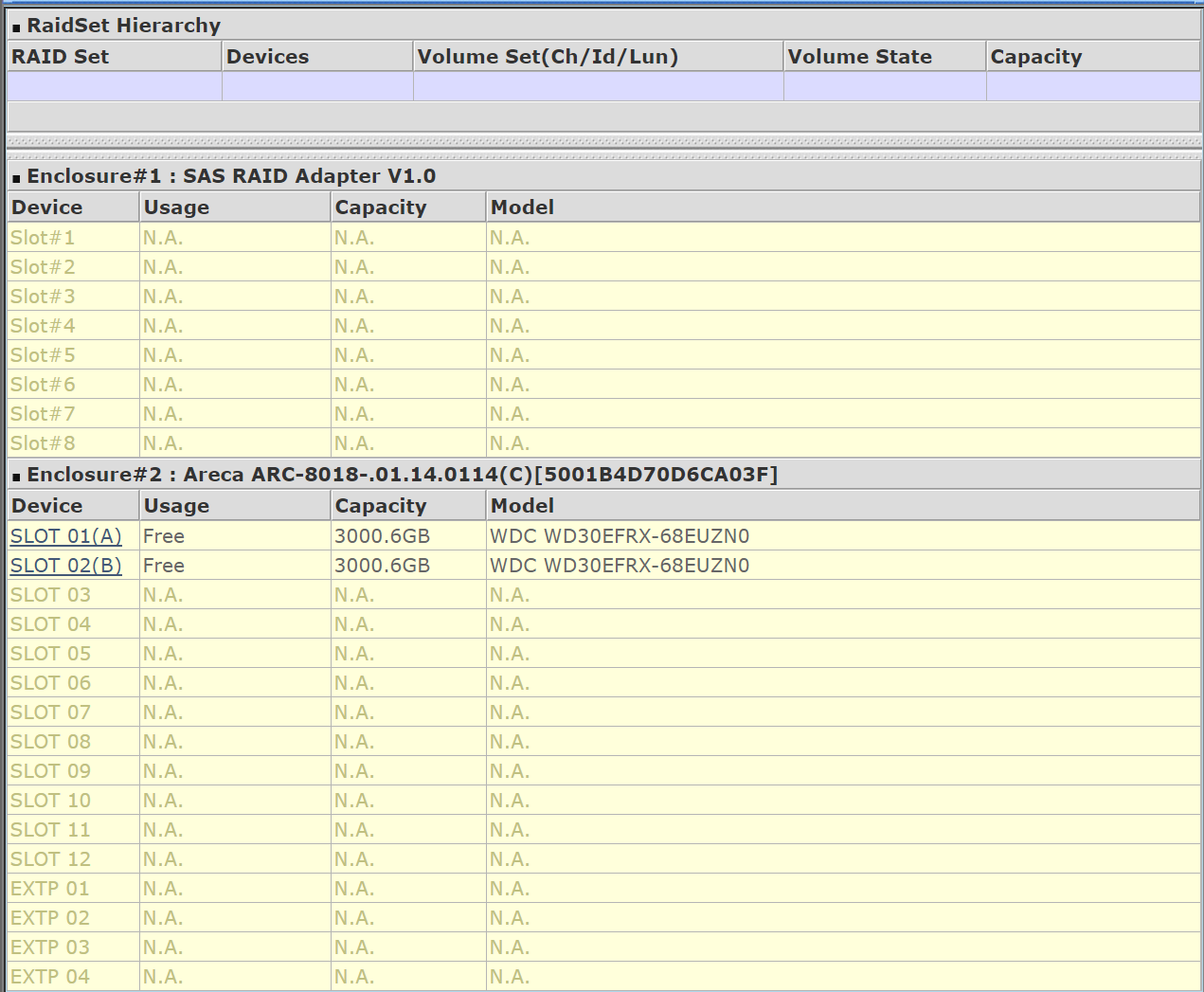Open the SLOT 01(A) device link
Screen dimensions: 1204x992
66,536
